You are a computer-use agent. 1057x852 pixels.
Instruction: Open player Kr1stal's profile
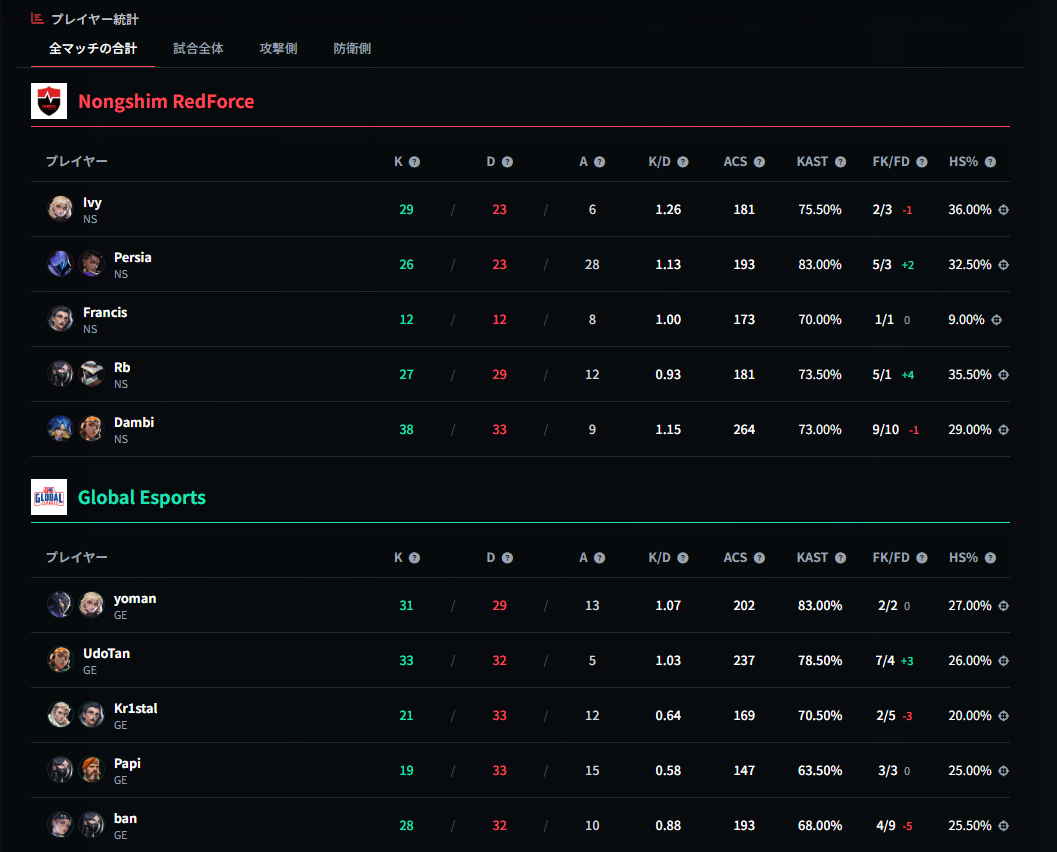pyautogui.click(x=135, y=708)
